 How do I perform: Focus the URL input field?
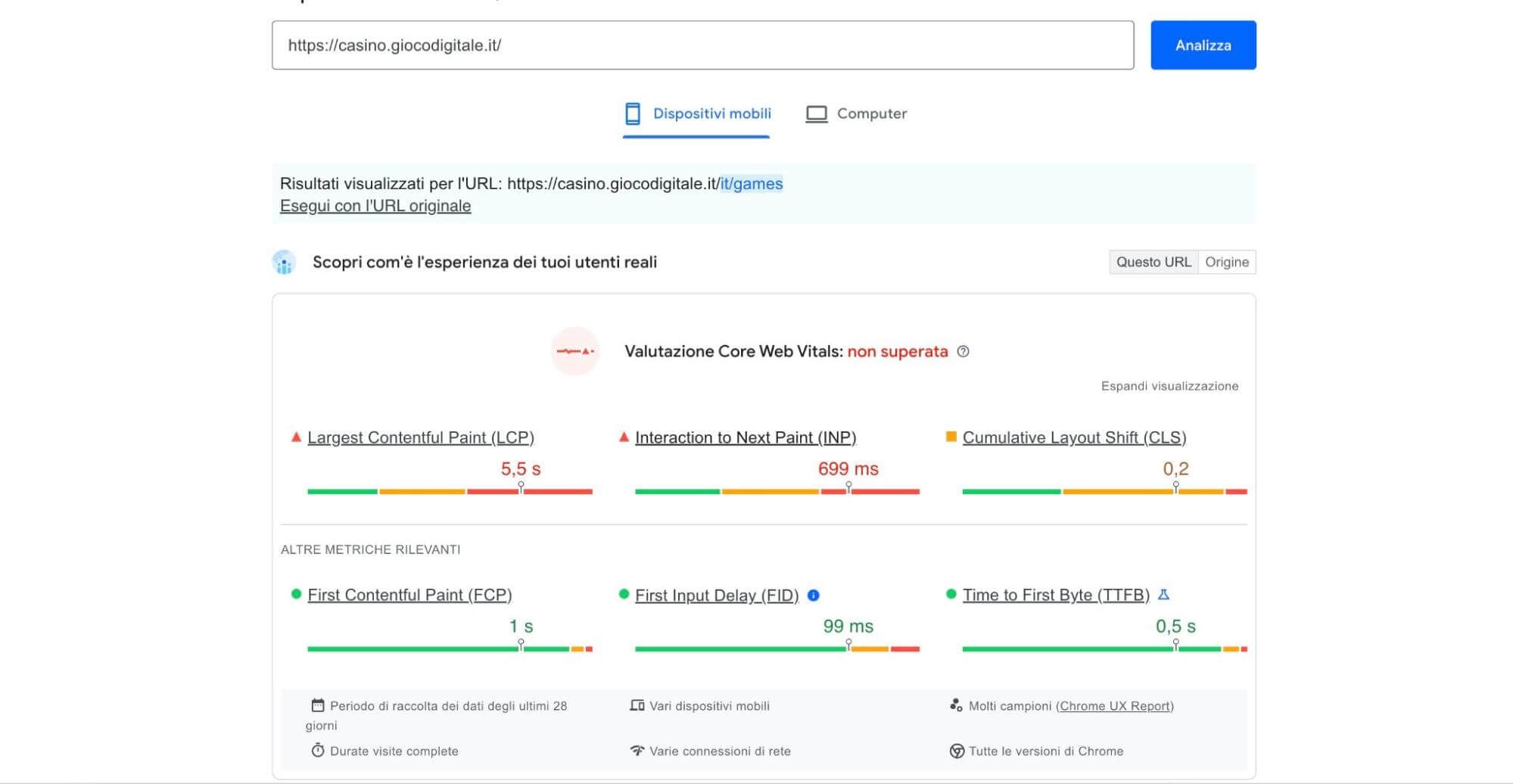click(x=702, y=45)
